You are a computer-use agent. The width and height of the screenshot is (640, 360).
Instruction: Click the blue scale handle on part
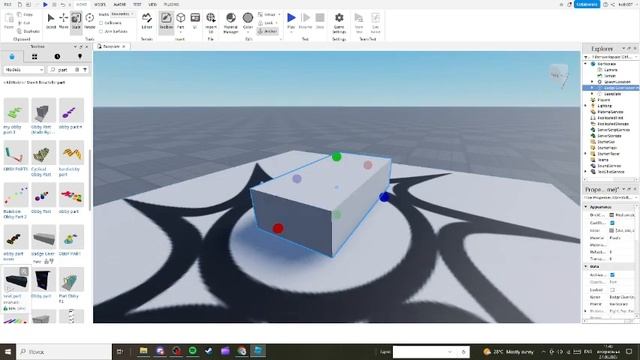coord(384,197)
